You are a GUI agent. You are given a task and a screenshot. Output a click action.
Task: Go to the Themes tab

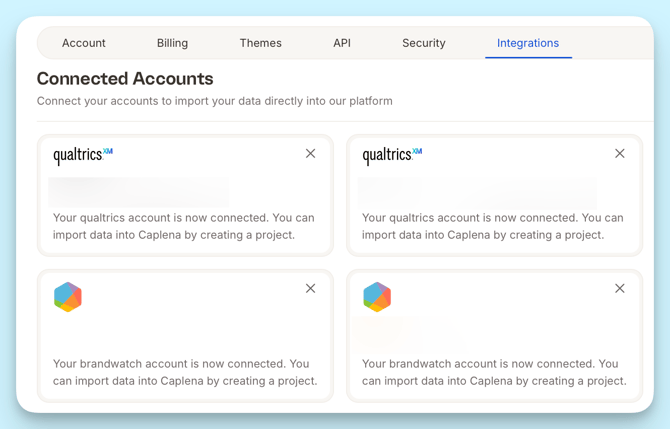tap(261, 43)
